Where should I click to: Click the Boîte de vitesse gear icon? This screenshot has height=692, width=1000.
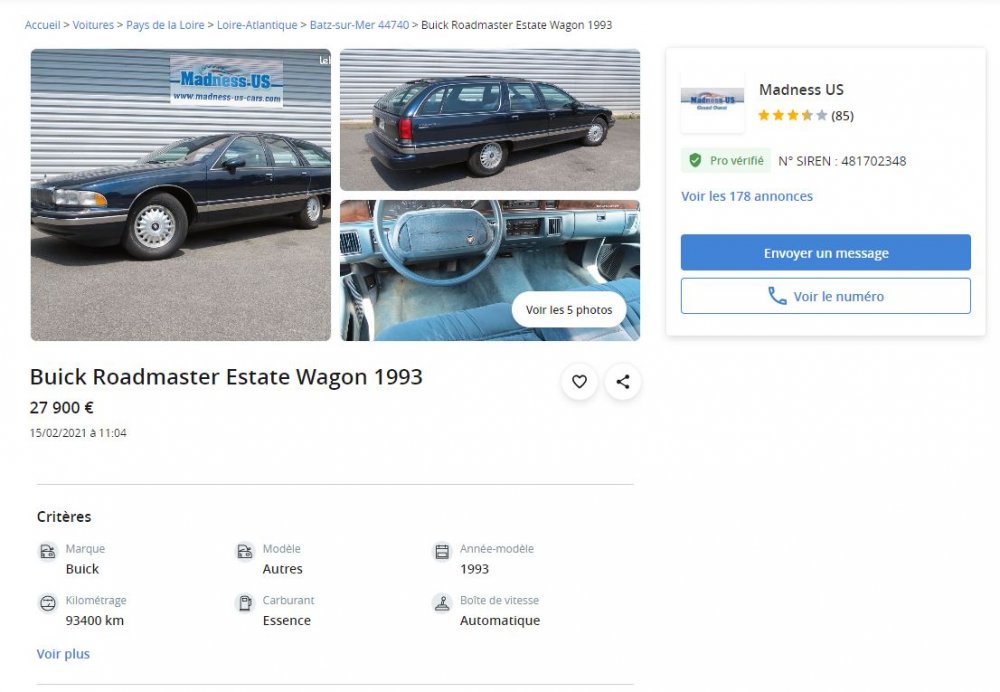click(x=442, y=603)
